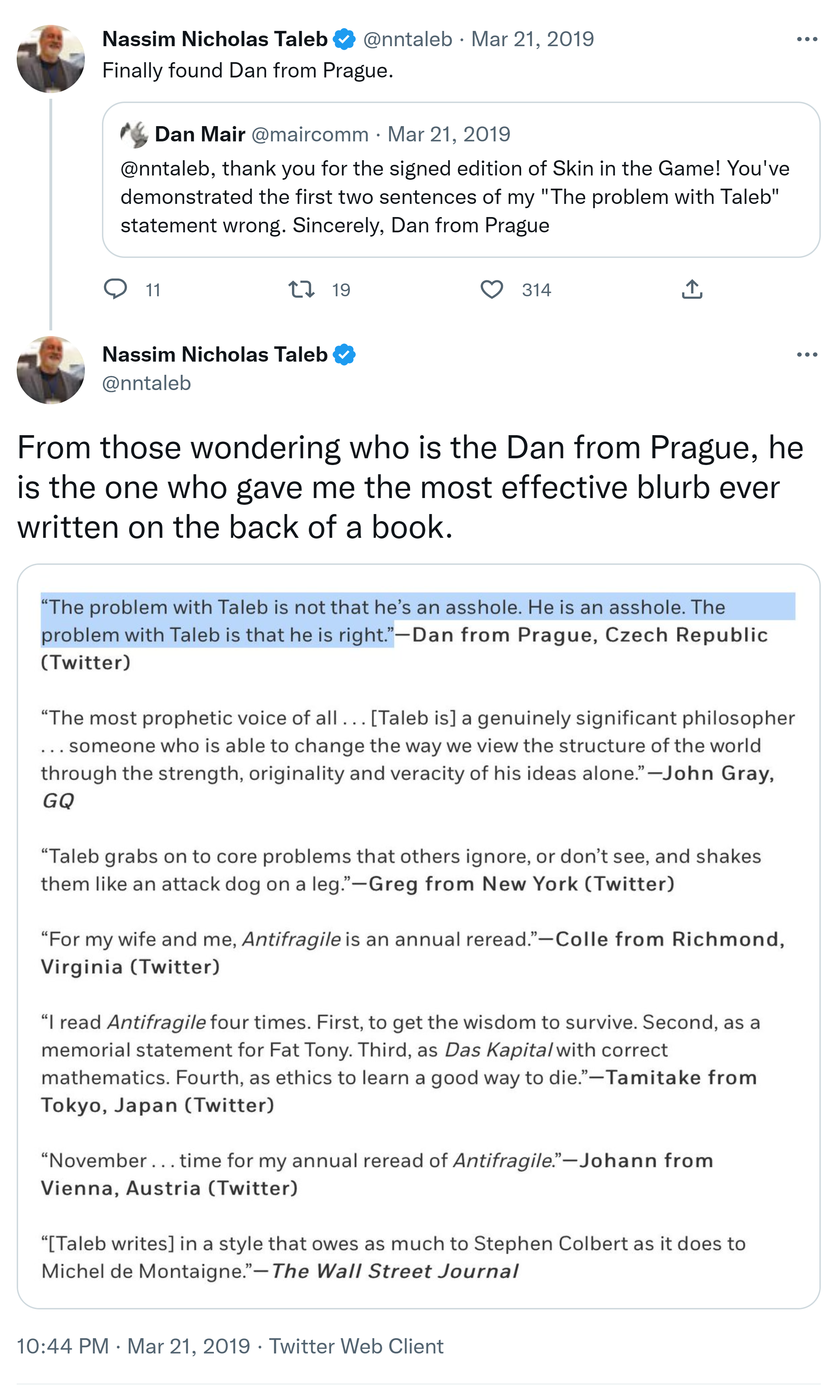
Task: Click Dan Mair's small avatar icon
Action: point(135,135)
